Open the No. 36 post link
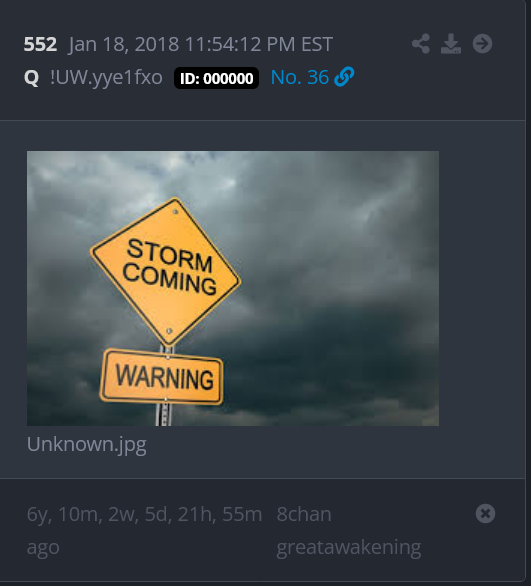531x586 pixels. [x=300, y=77]
